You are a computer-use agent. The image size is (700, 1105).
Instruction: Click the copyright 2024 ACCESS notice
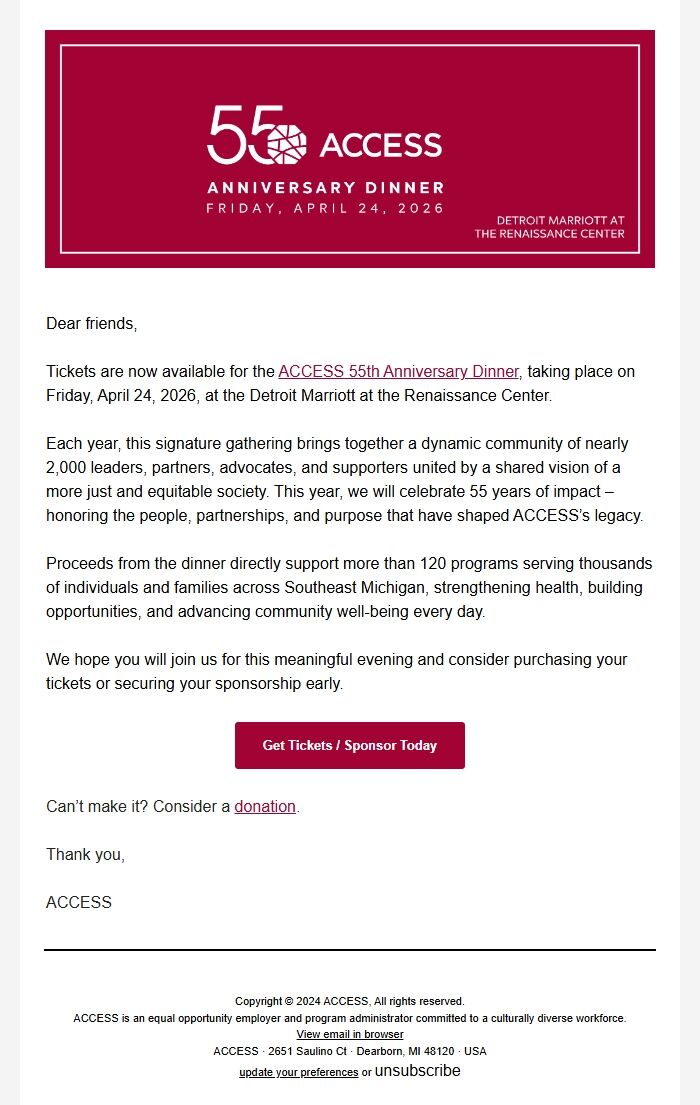click(x=350, y=1001)
